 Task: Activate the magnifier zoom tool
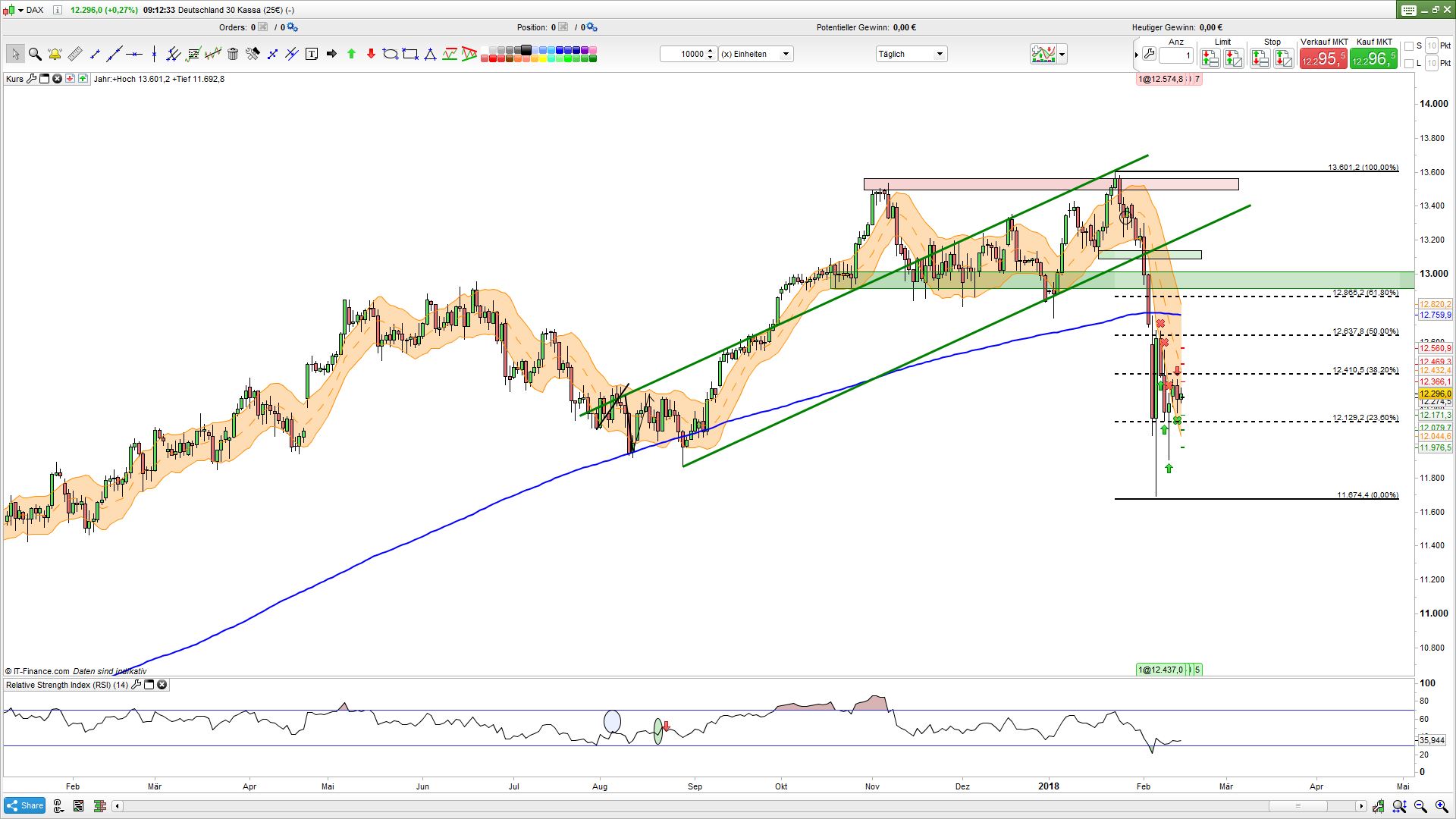[35, 54]
